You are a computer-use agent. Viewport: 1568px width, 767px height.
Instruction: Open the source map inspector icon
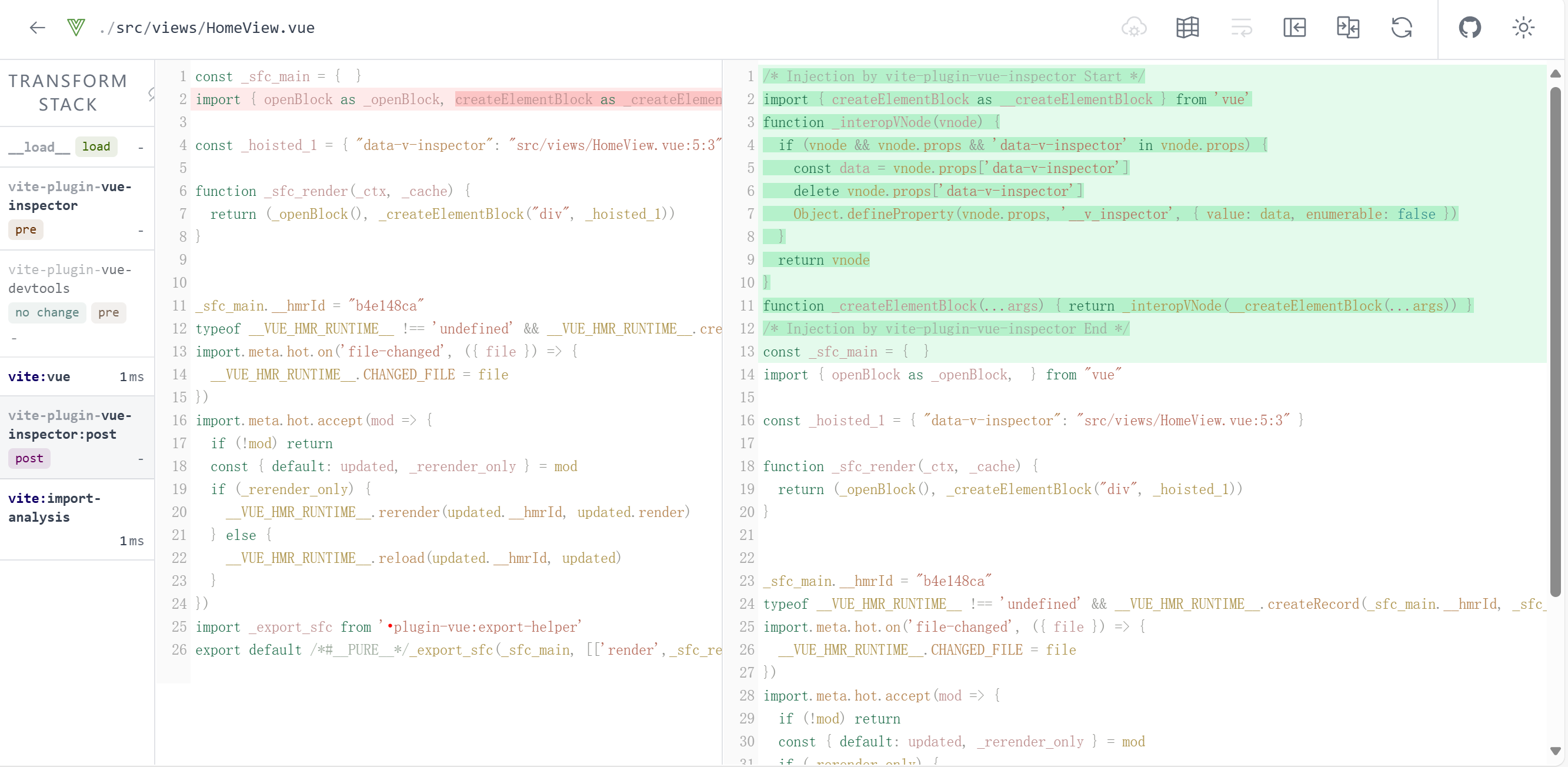point(1187,28)
